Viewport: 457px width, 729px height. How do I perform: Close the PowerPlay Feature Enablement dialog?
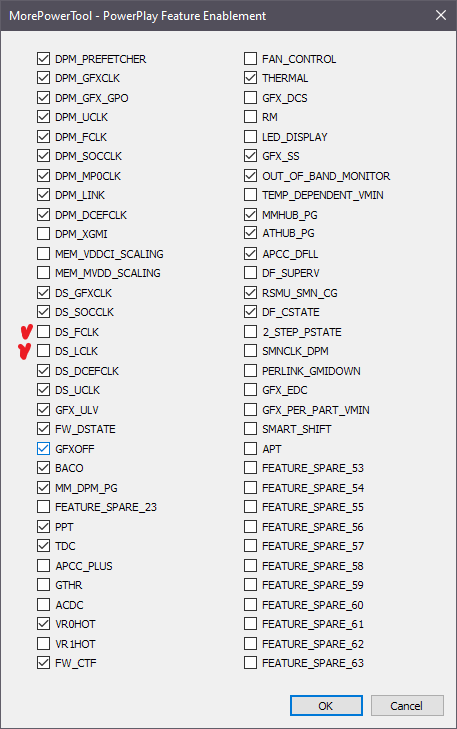[x=441, y=15]
